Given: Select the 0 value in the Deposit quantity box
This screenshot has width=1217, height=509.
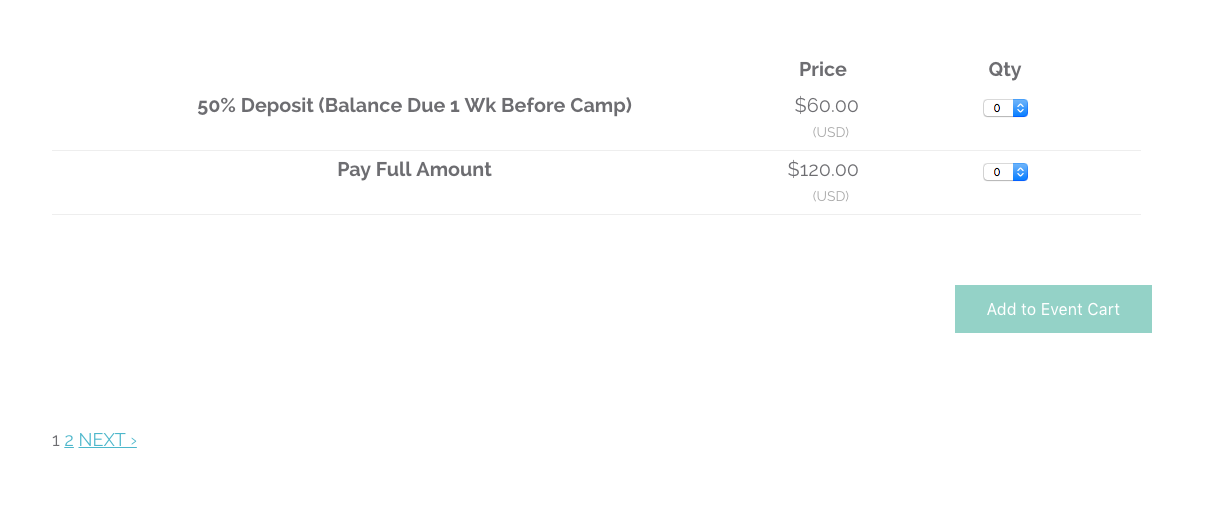Looking at the screenshot, I should click(997, 108).
